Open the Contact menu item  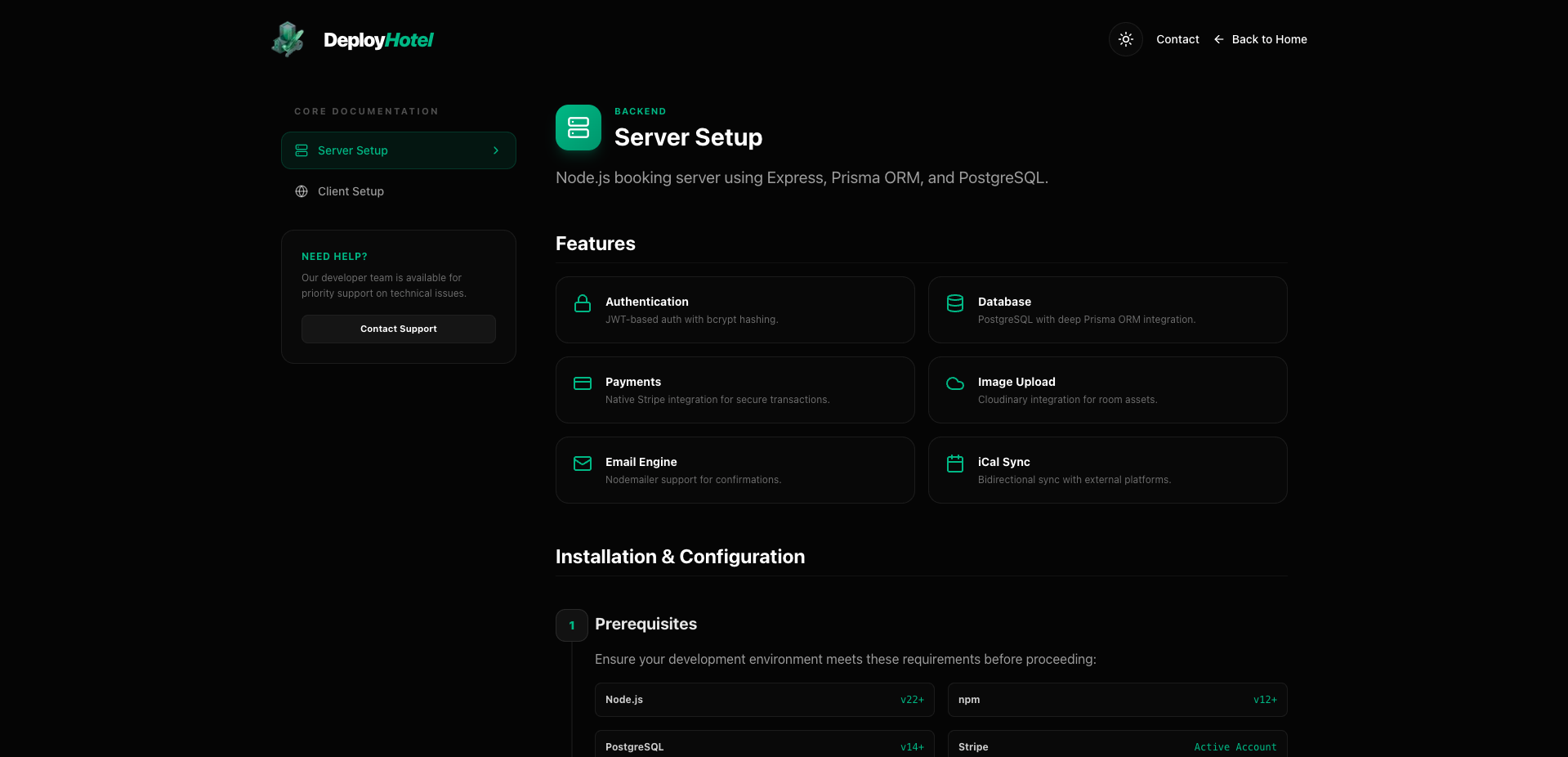click(1177, 39)
